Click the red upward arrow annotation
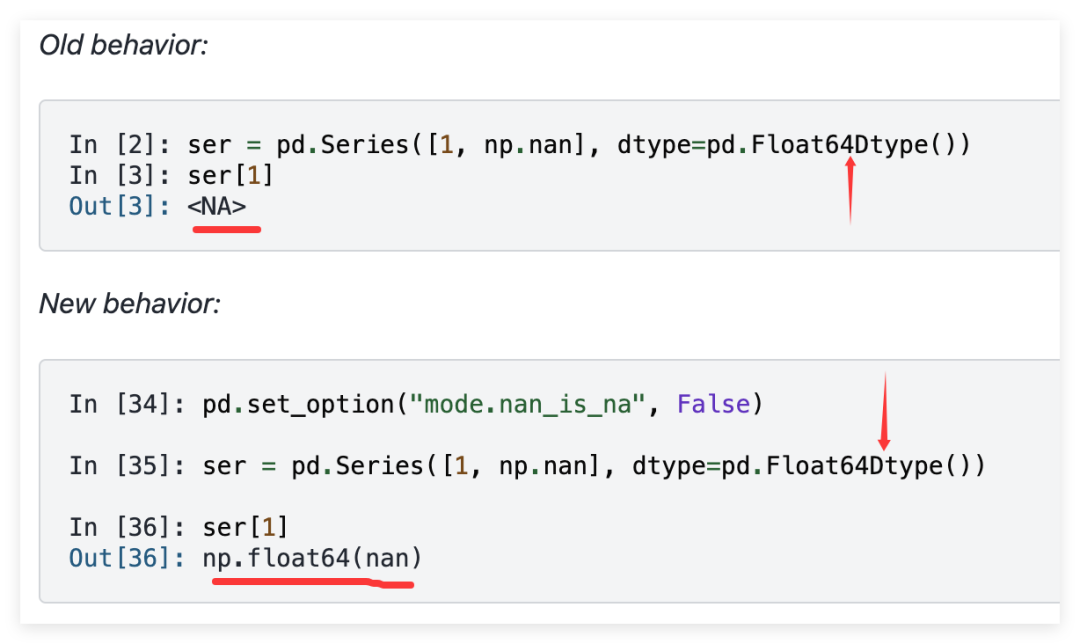 [x=851, y=190]
